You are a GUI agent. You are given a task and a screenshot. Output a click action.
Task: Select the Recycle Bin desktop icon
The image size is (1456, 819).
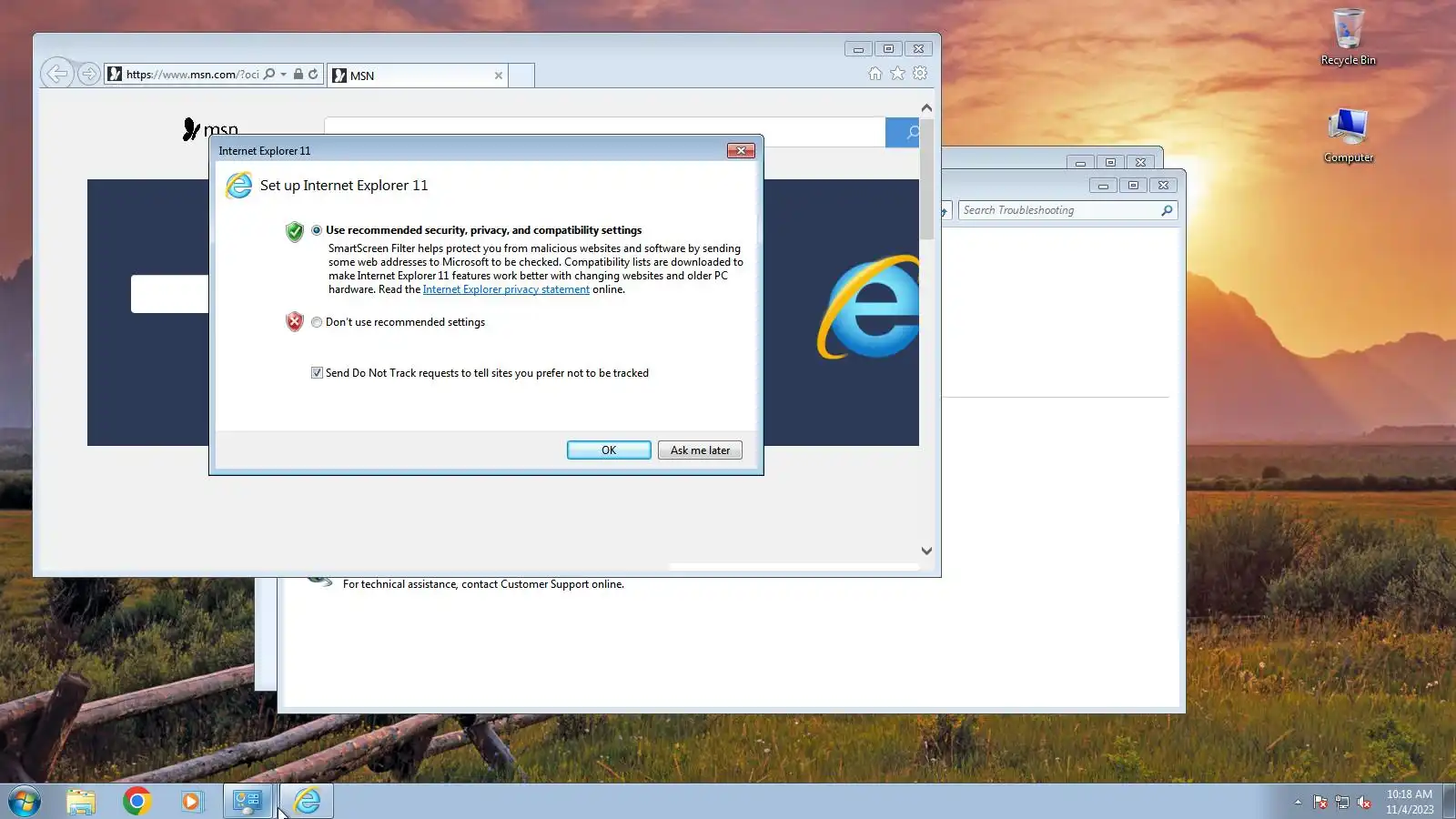[x=1348, y=36]
